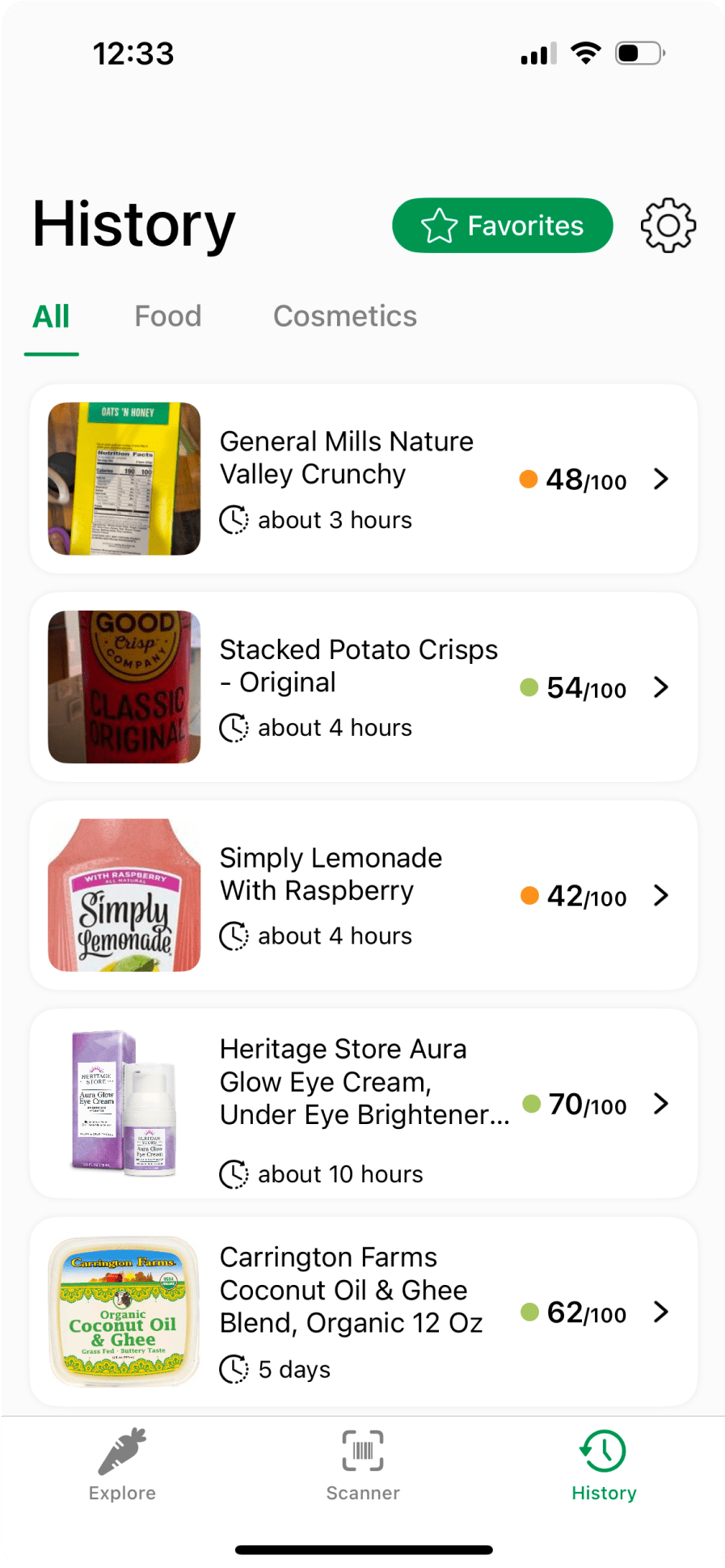725x1568 pixels.
Task: Tap clock icon beside 5 days
Action: point(234,1369)
